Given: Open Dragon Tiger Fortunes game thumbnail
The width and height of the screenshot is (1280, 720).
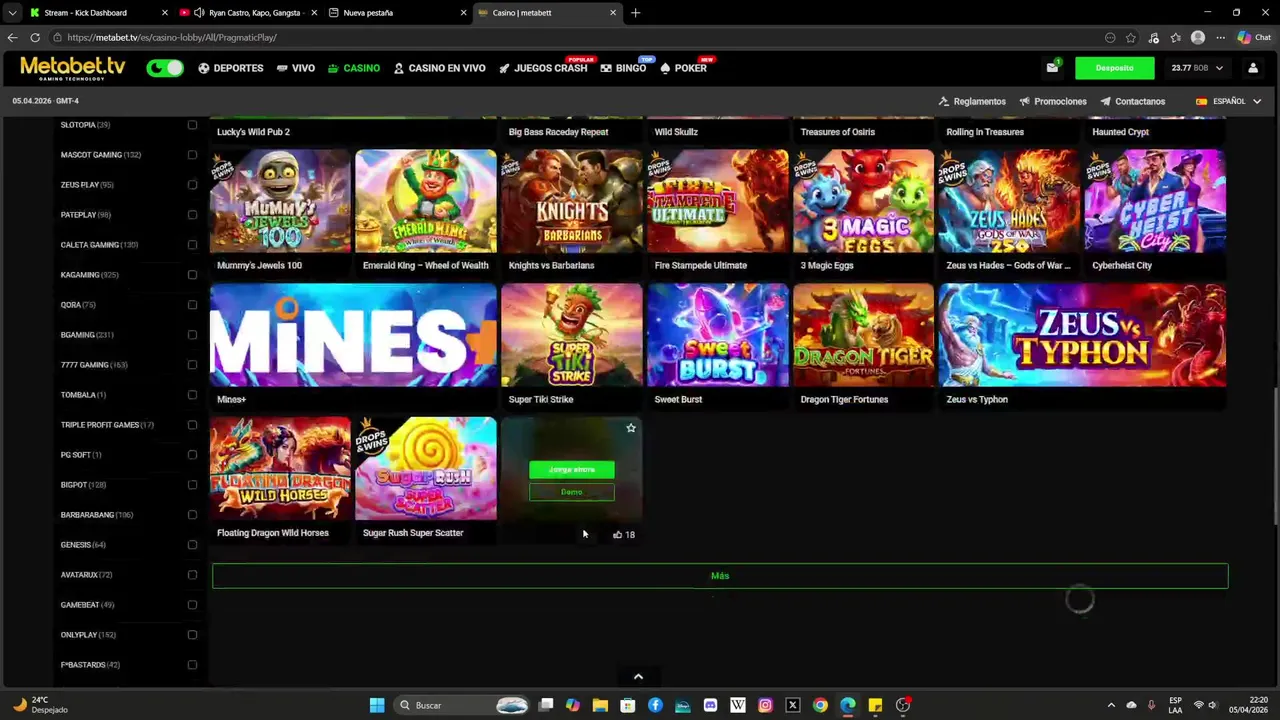Looking at the screenshot, I should click(x=863, y=335).
